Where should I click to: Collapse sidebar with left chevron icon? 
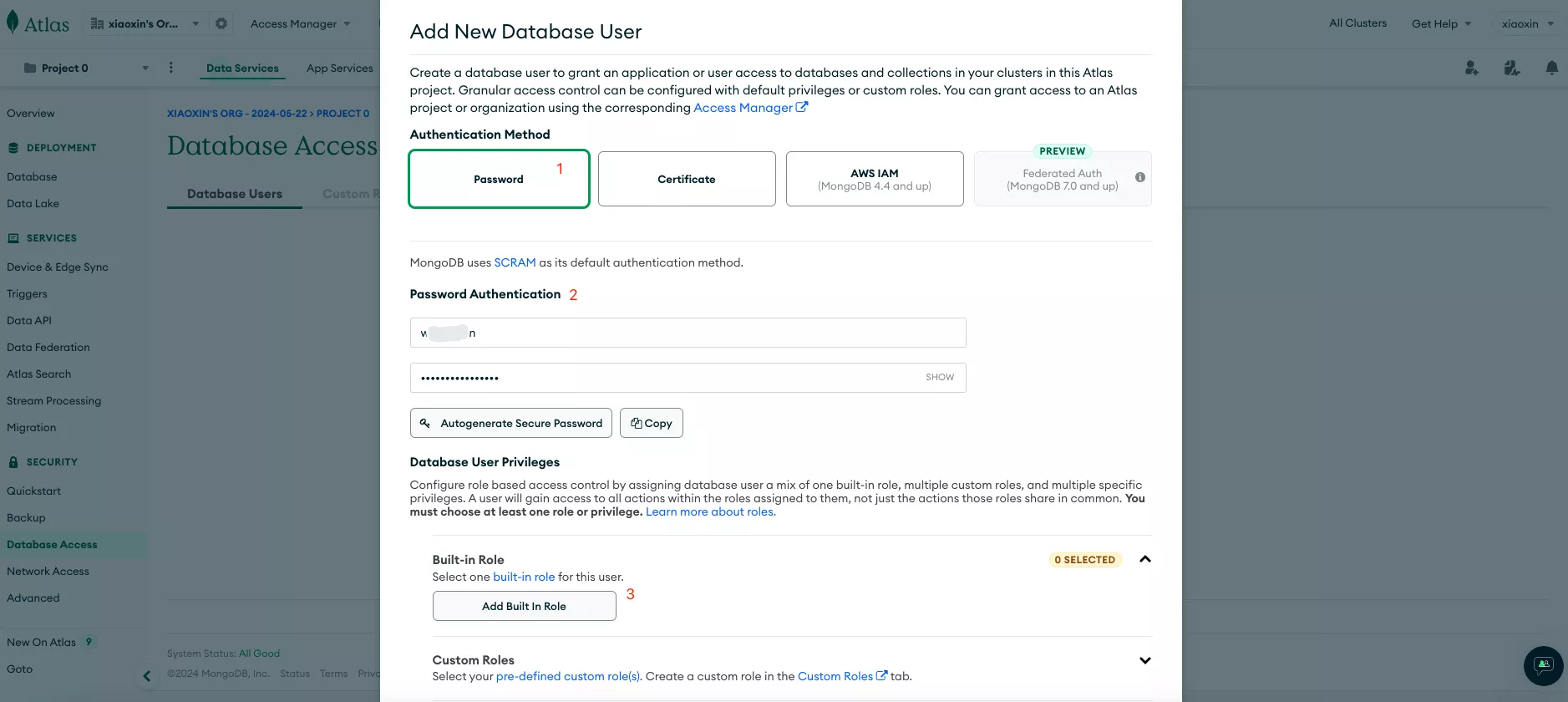point(147,676)
